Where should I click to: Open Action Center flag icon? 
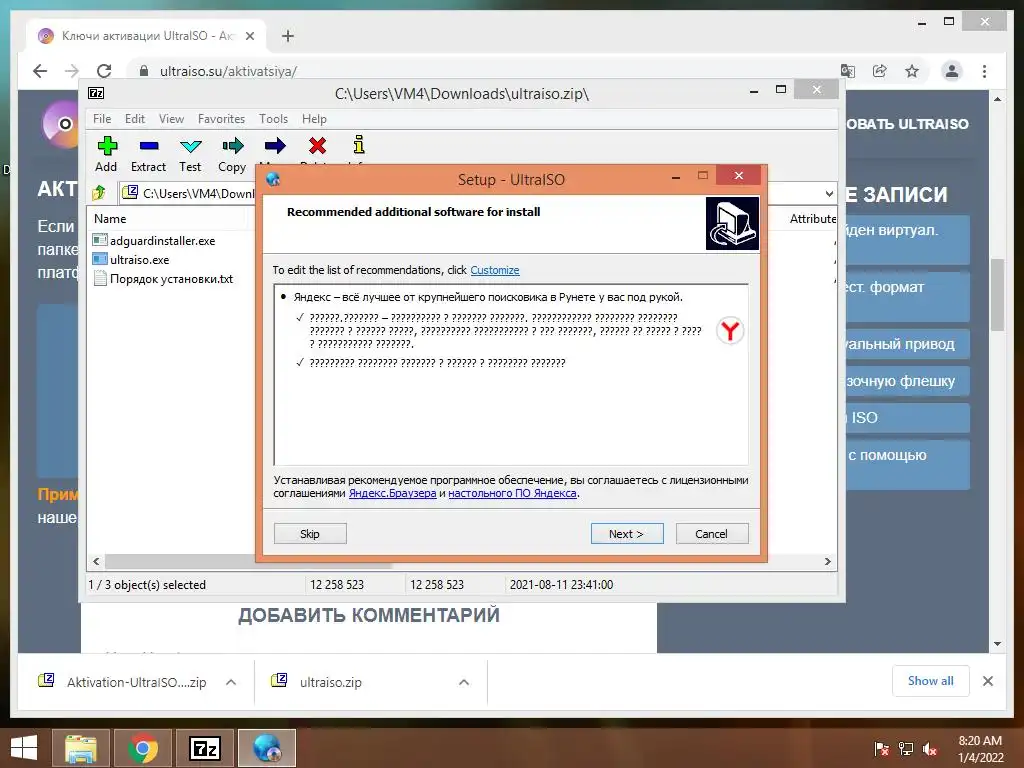[881, 749]
